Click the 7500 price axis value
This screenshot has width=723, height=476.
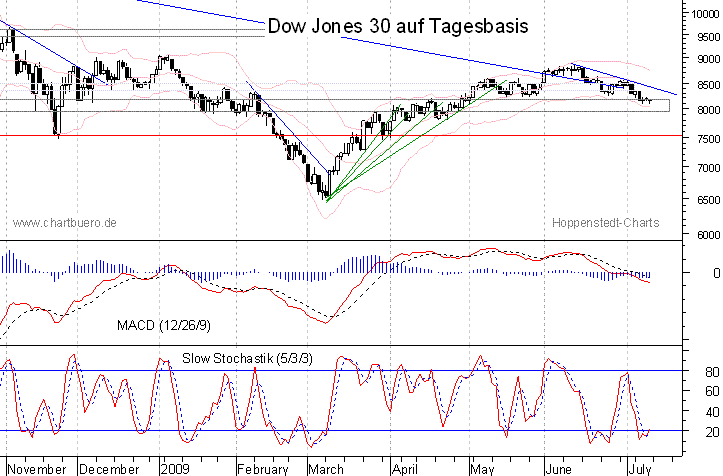pos(709,139)
